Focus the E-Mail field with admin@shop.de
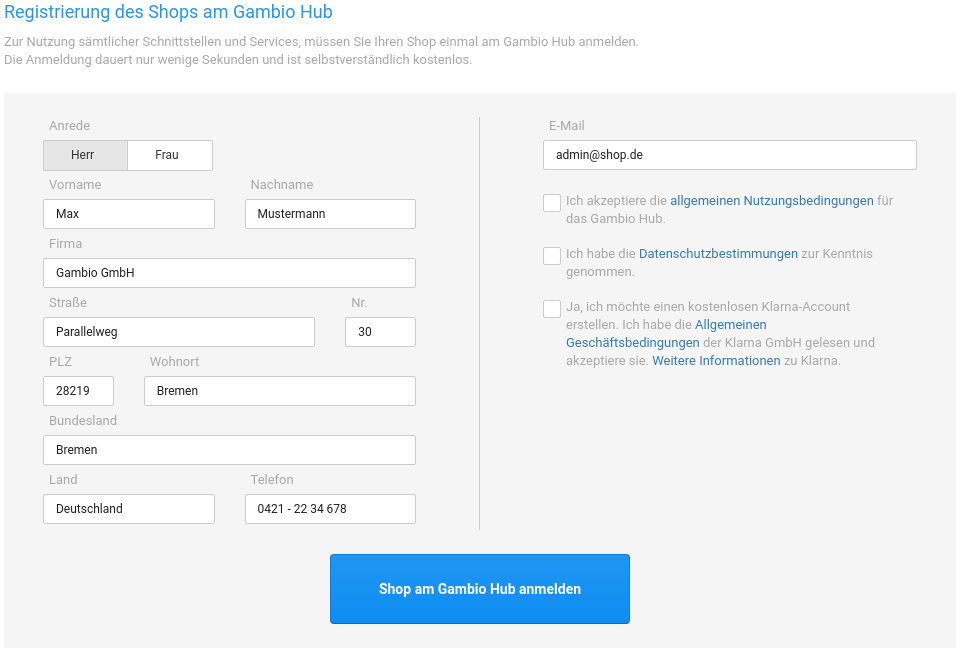 [730, 155]
